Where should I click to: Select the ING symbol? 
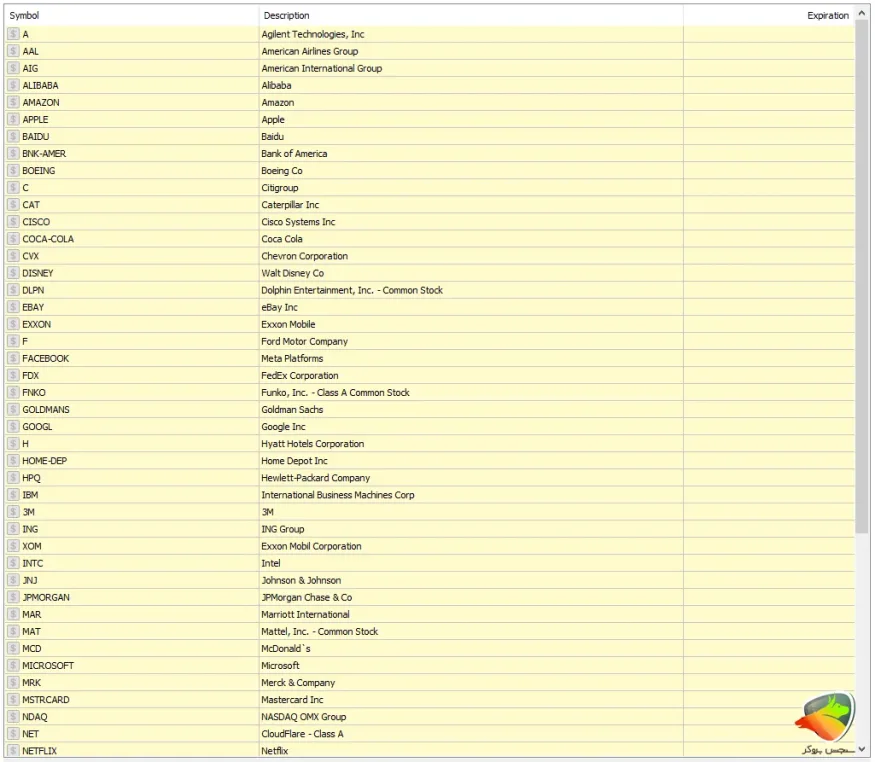(x=30, y=529)
